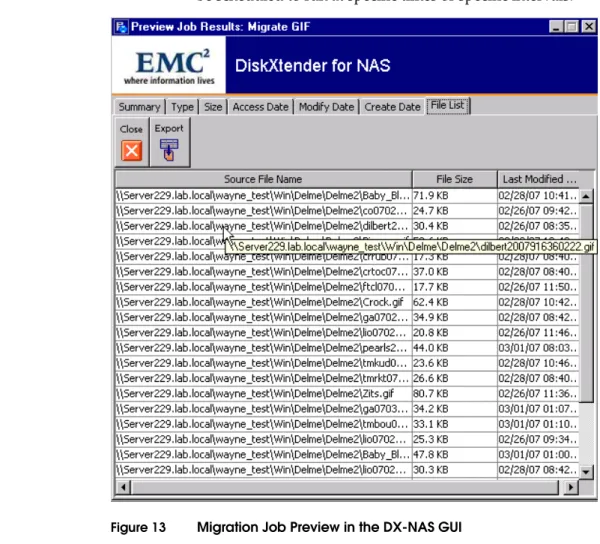Click the 37.0 KB file size cell
This screenshot has width=600, height=544.
[455, 272]
